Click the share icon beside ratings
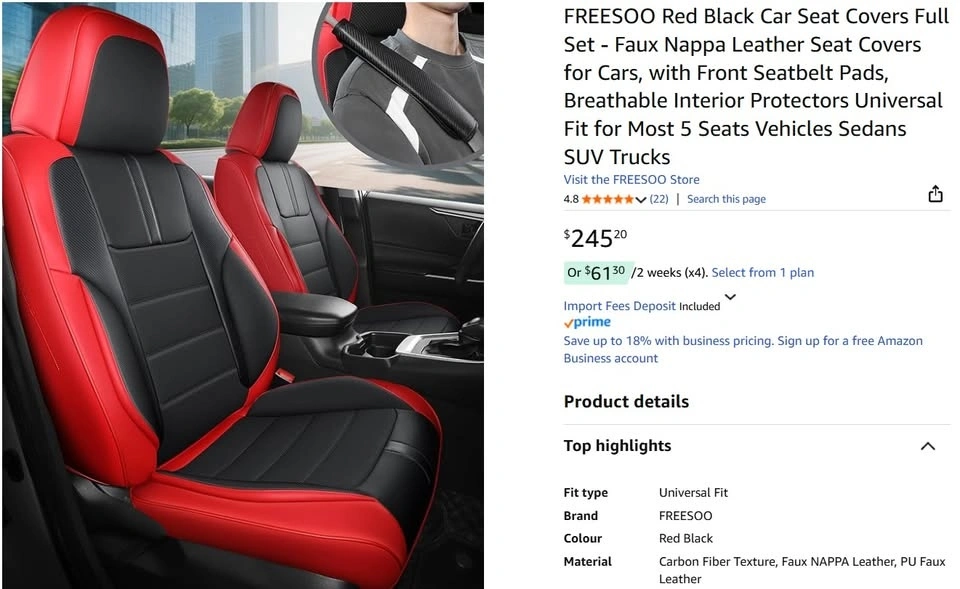This screenshot has height=589, width=960. point(935,194)
